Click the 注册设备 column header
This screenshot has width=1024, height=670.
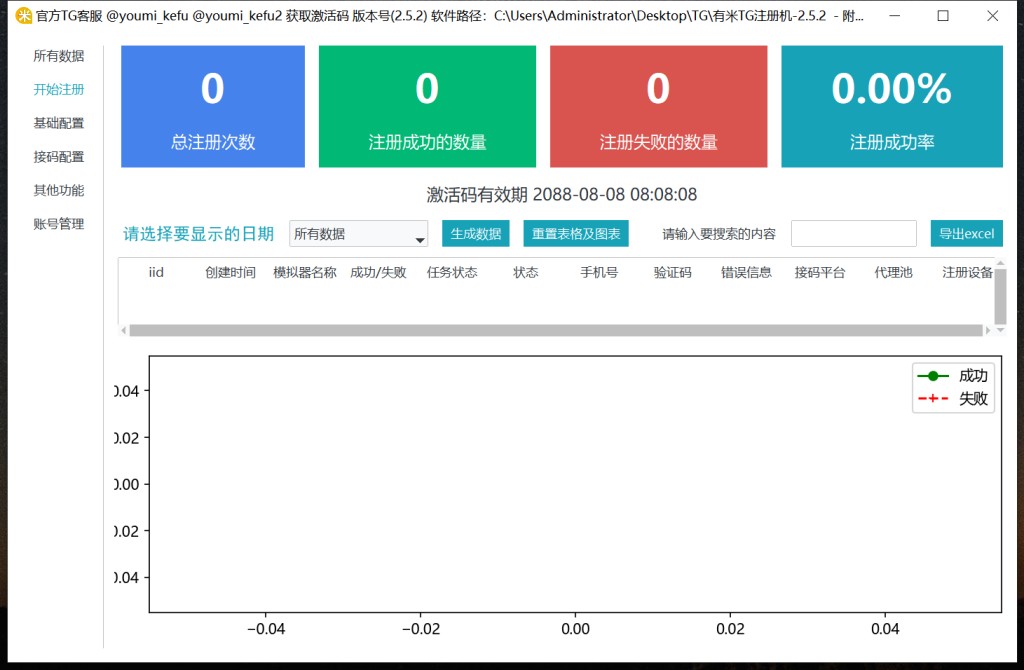(x=967, y=272)
